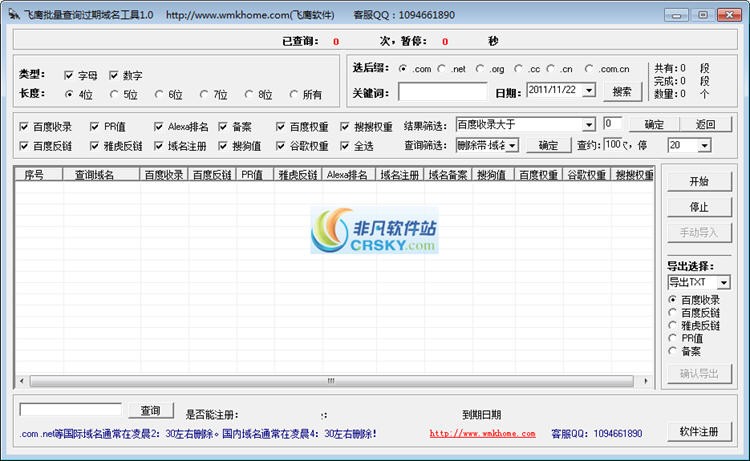Click the horizontal scrollbar thumb of table
This screenshot has height=461, width=750.
pos(331,381)
